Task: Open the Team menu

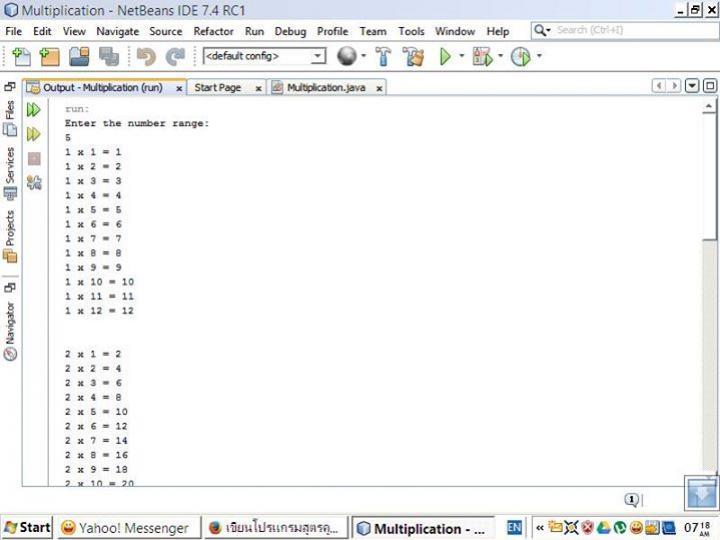Action: pos(373,31)
